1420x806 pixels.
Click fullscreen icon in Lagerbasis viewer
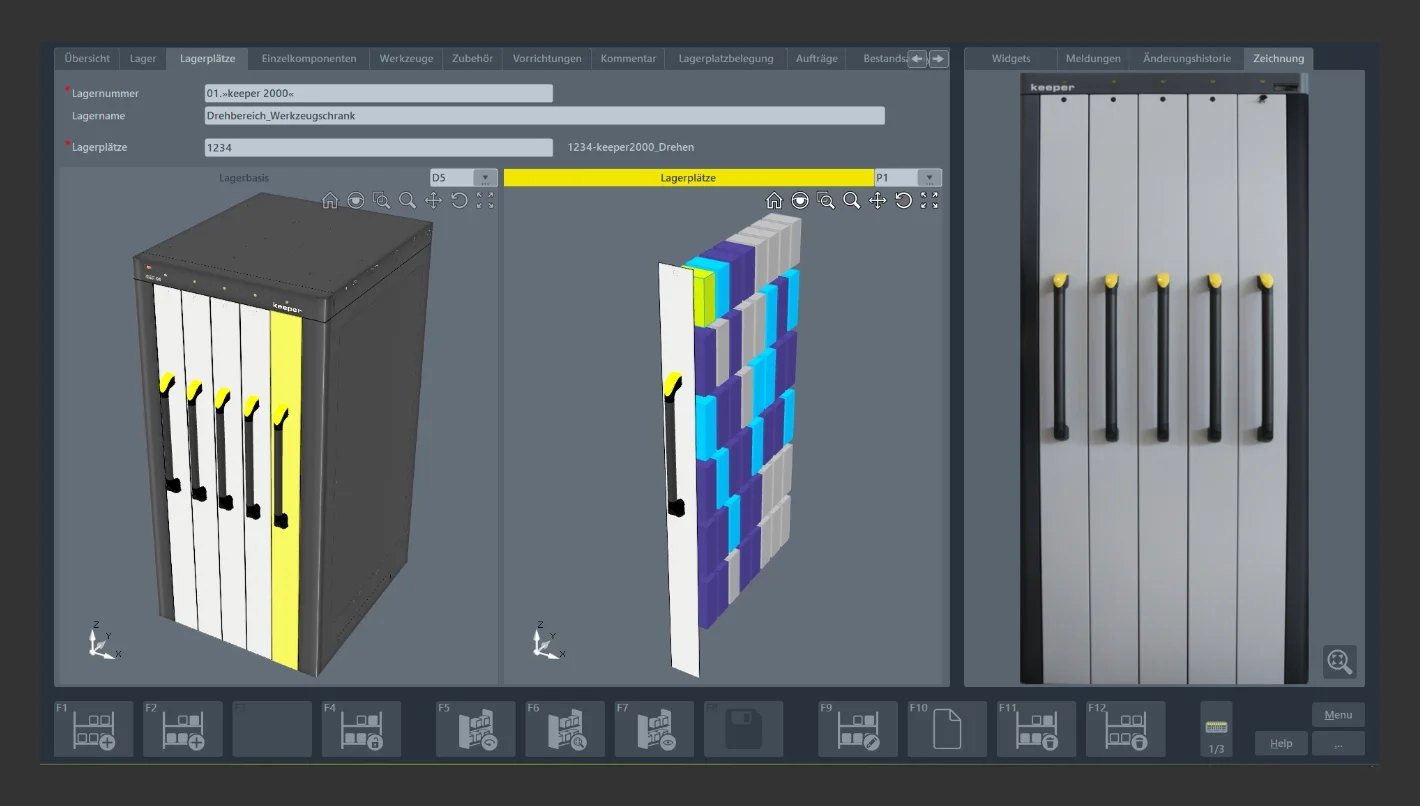(485, 200)
